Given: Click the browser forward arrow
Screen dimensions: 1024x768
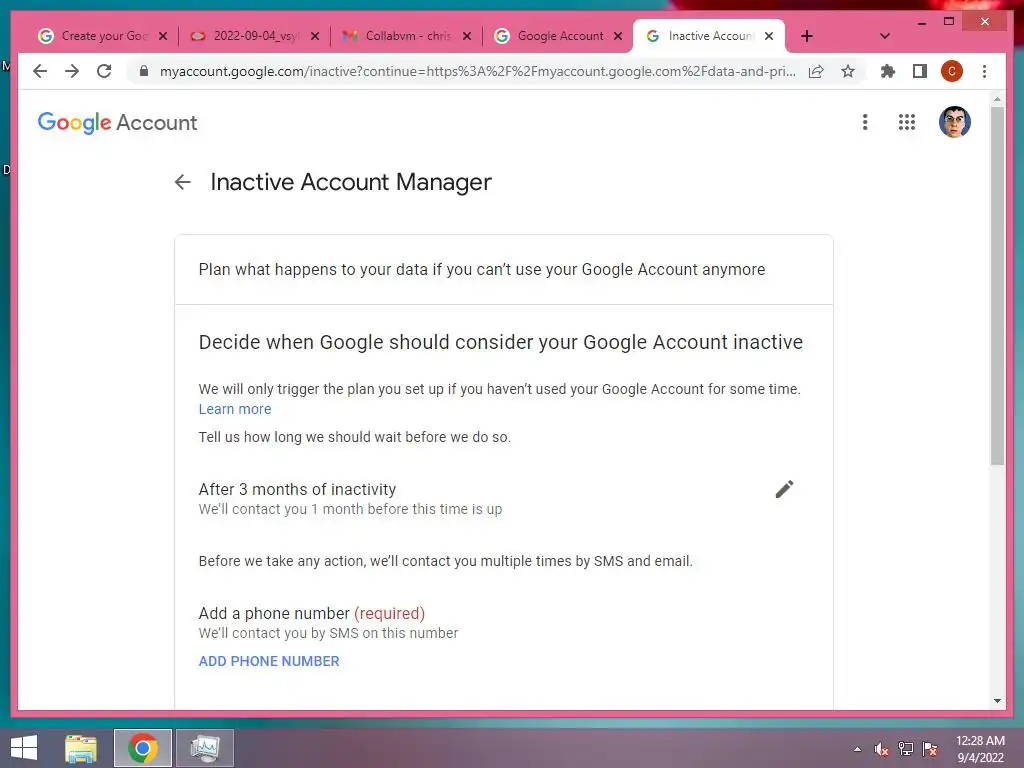Looking at the screenshot, I should 72,71.
